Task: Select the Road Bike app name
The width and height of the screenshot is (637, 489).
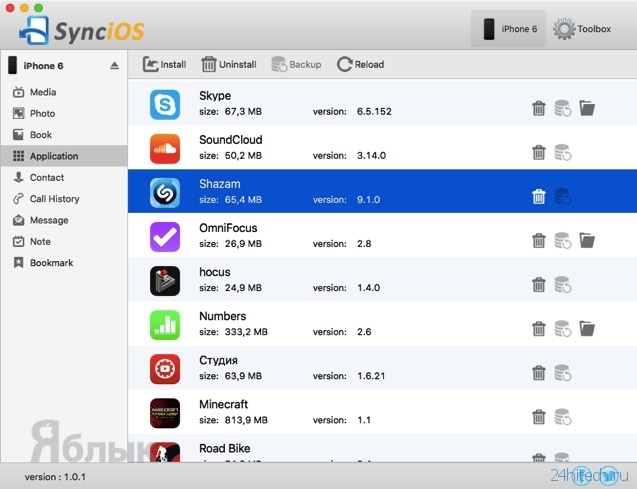Action: pos(225,448)
